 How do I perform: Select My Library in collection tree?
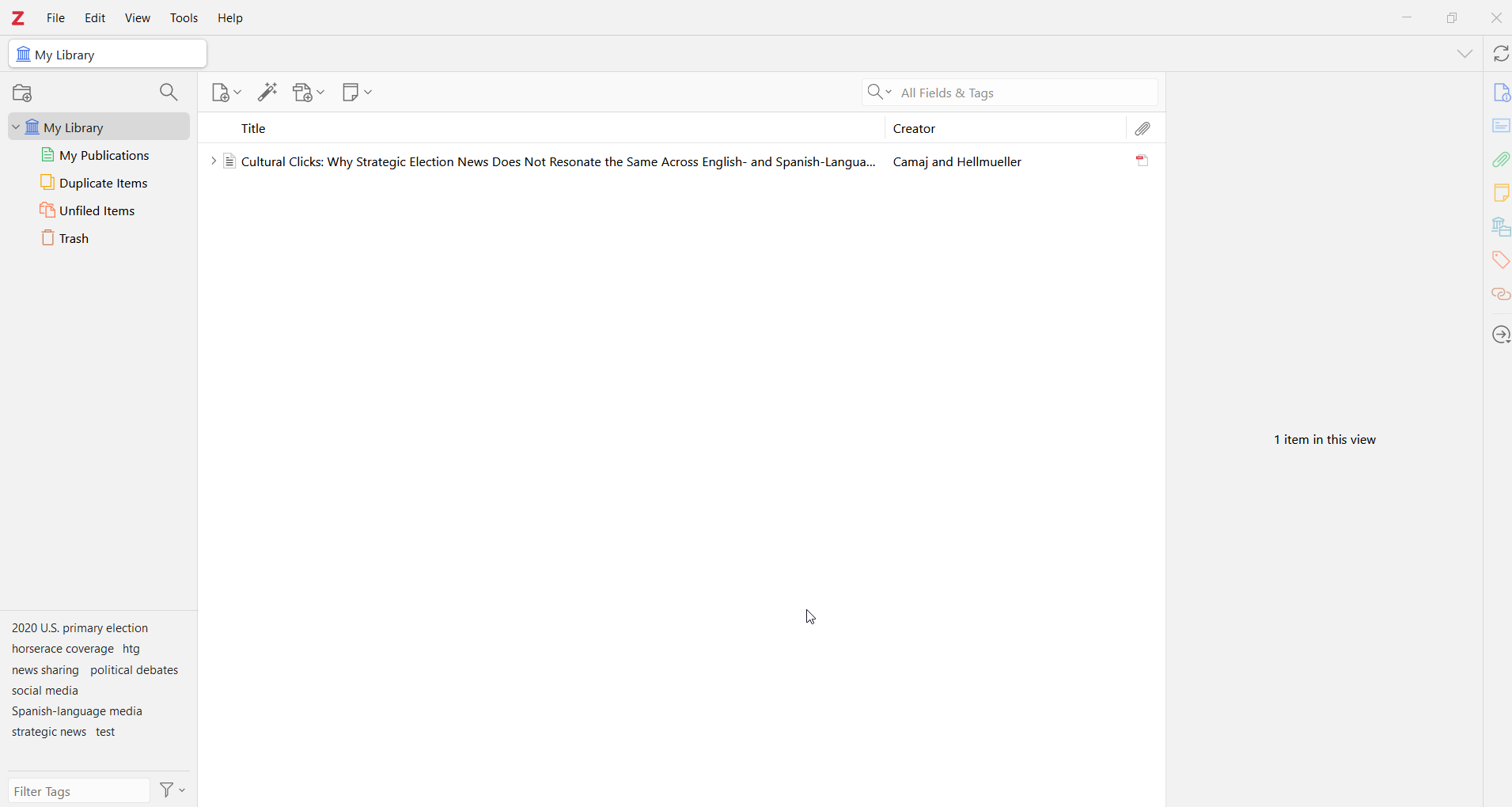pos(99,127)
